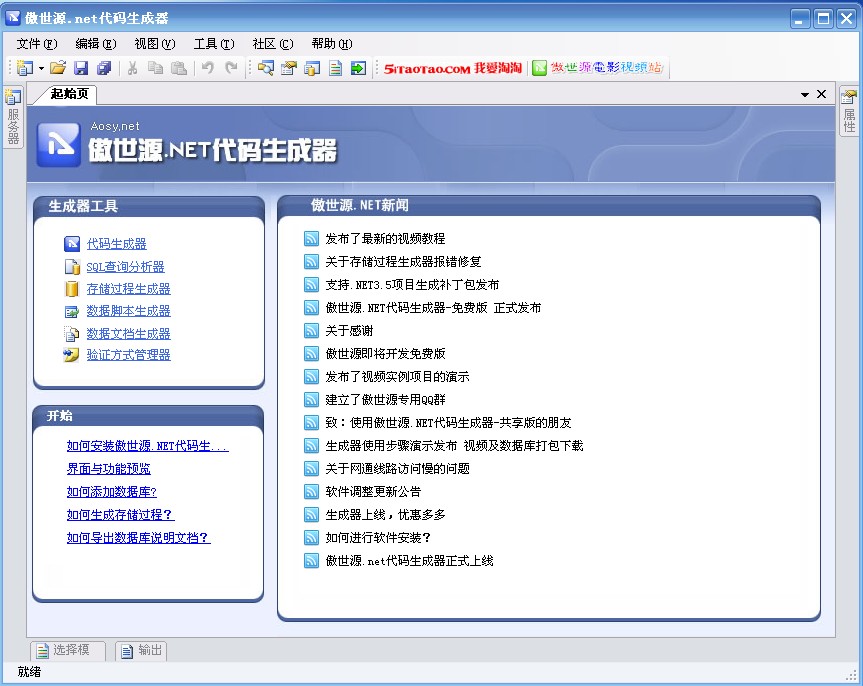Open news item 傲世源.net代码生成器正式上线

tap(409, 561)
